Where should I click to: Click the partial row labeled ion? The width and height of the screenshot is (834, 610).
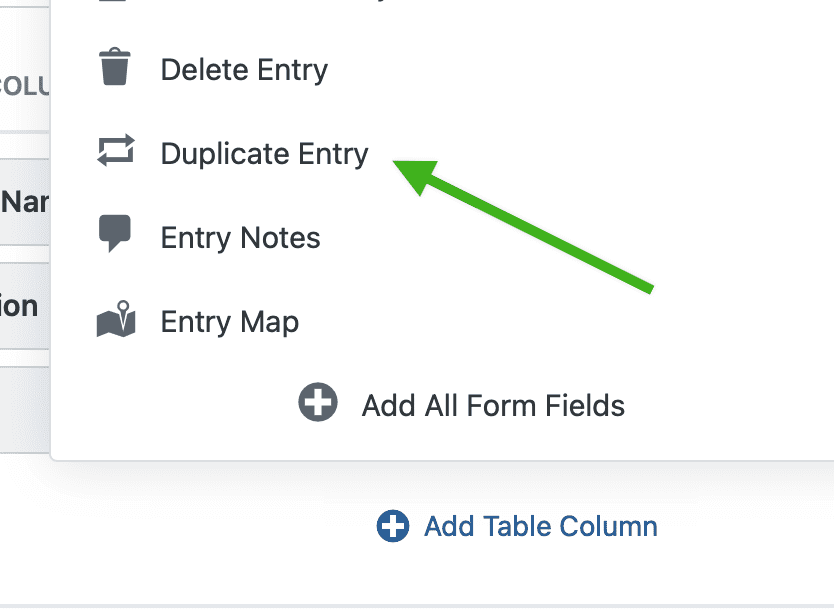[20, 305]
